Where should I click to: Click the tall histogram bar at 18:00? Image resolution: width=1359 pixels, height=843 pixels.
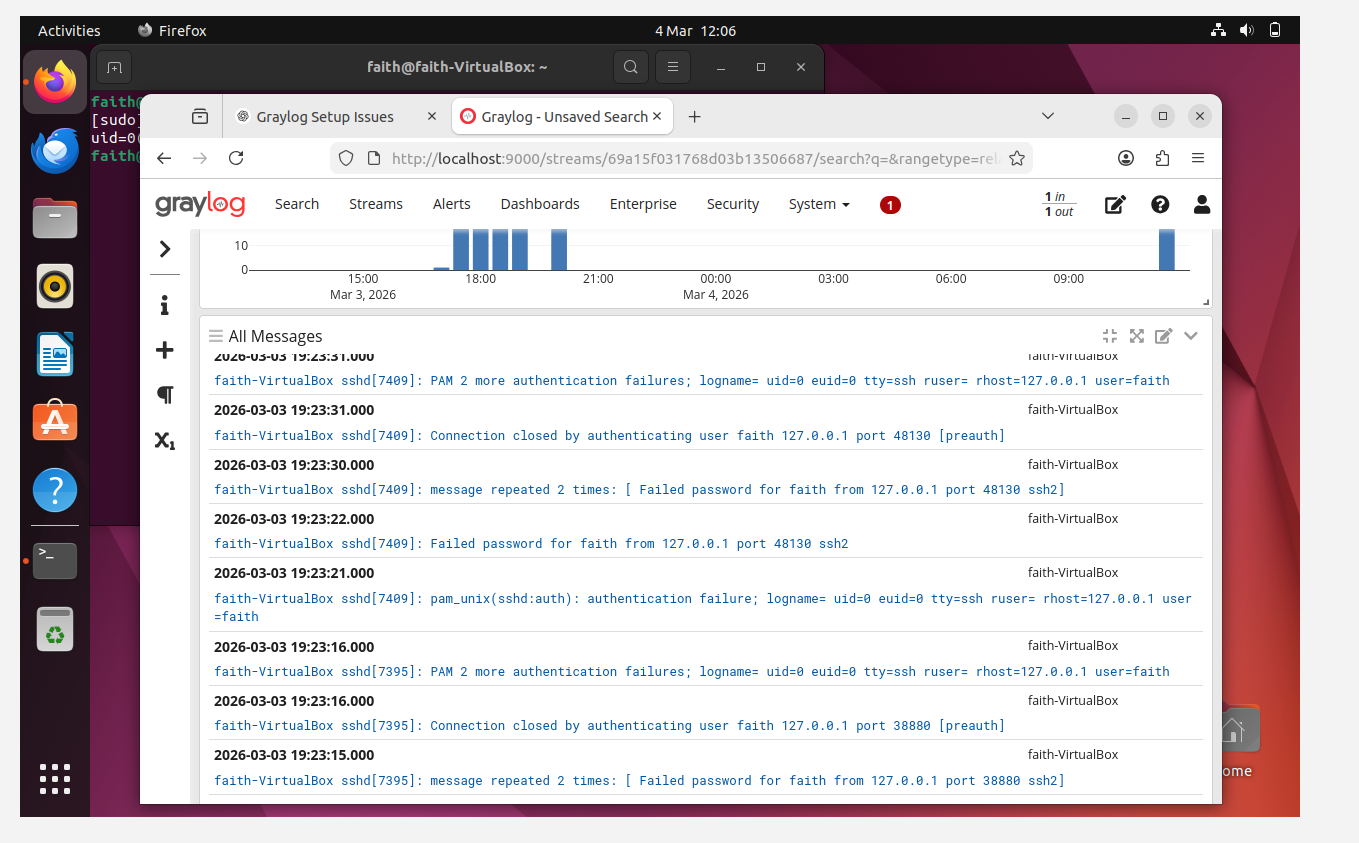pyautogui.click(x=480, y=250)
